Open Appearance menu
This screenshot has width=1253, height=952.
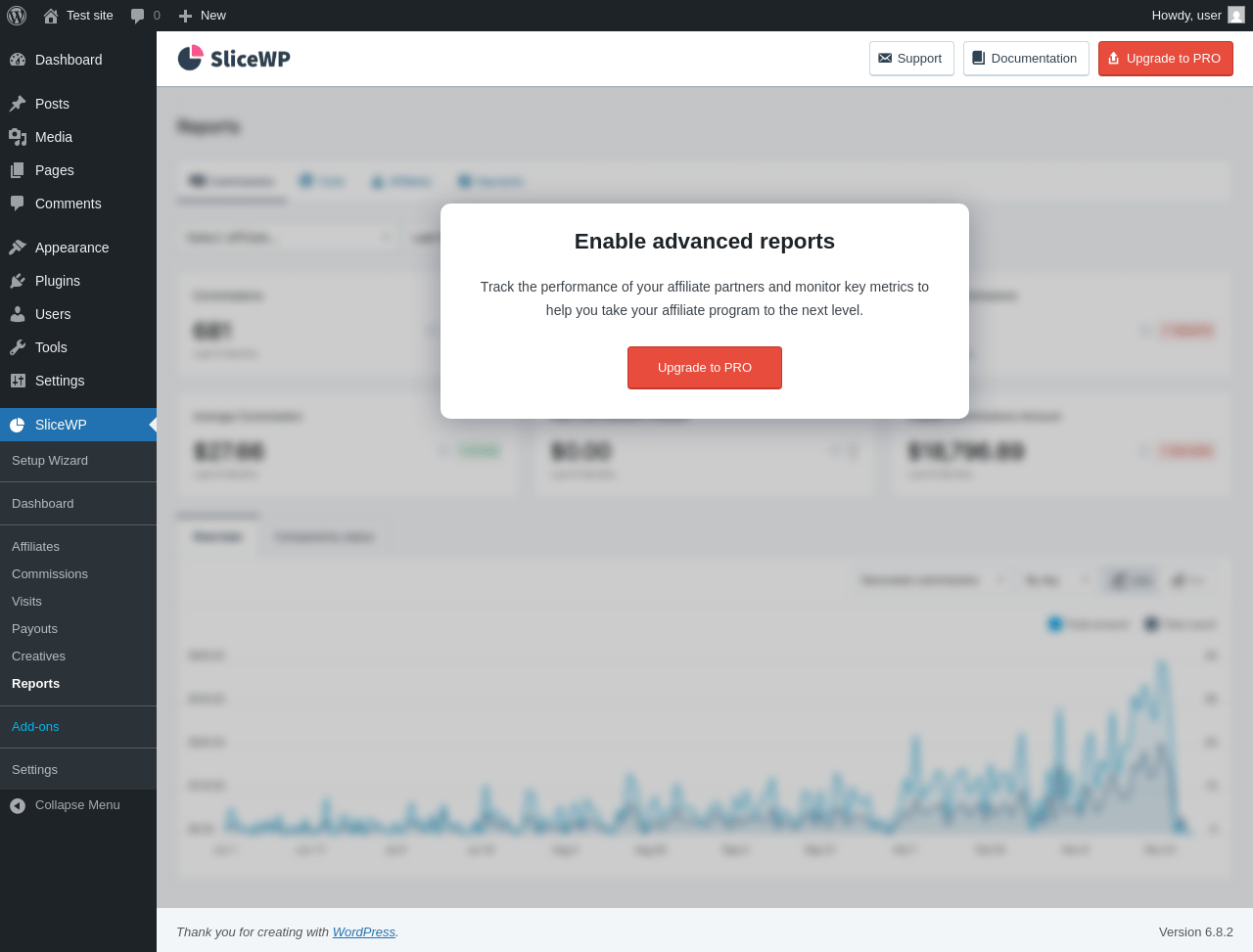pos(78,248)
